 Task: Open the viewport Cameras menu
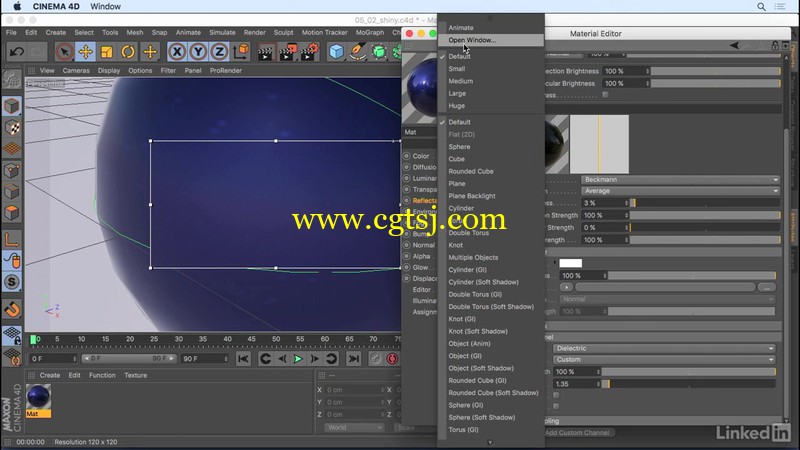[76, 70]
